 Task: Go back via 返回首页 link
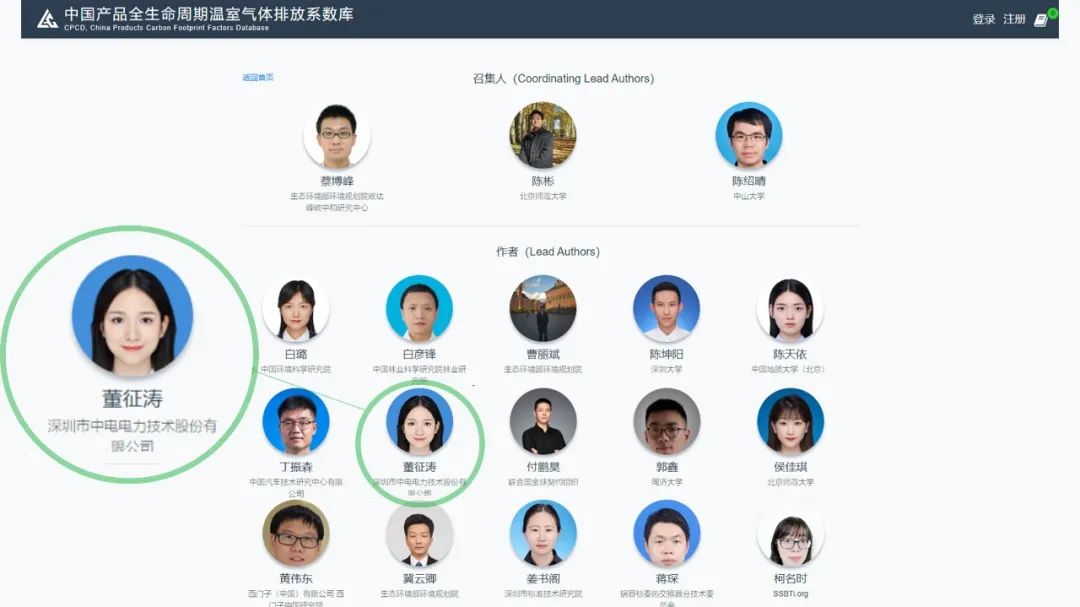click(x=258, y=77)
